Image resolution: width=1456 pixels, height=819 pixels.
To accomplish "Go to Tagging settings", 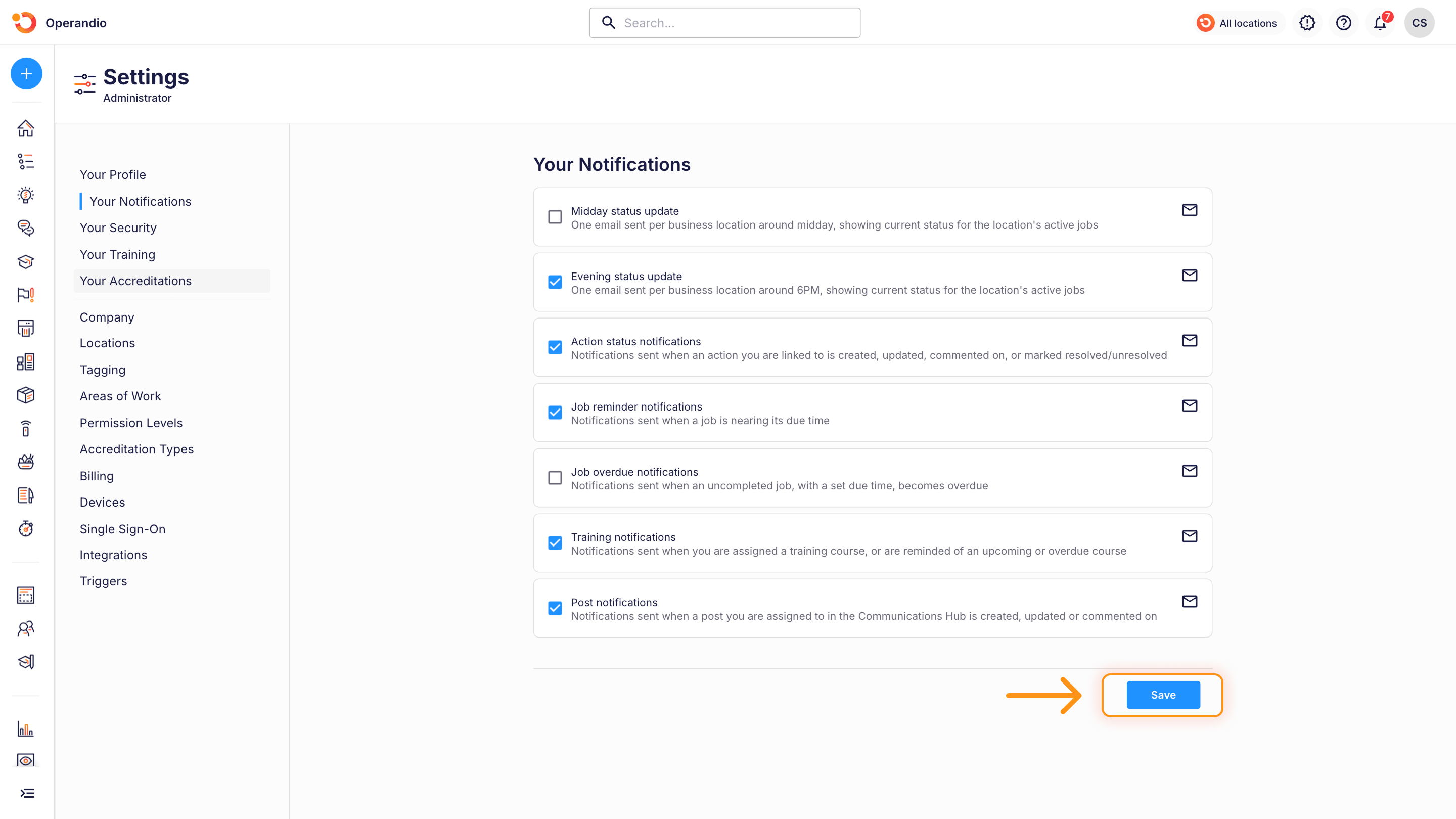I will pyautogui.click(x=102, y=370).
